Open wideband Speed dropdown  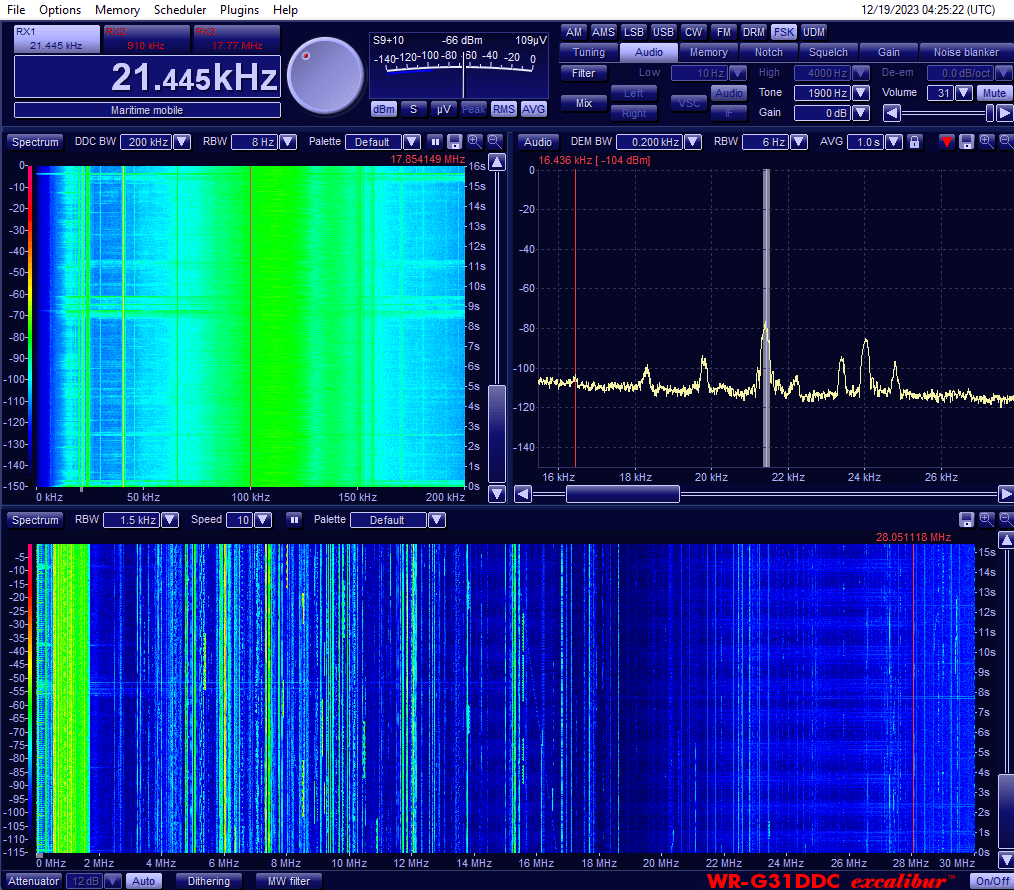[x=263, y=520]
